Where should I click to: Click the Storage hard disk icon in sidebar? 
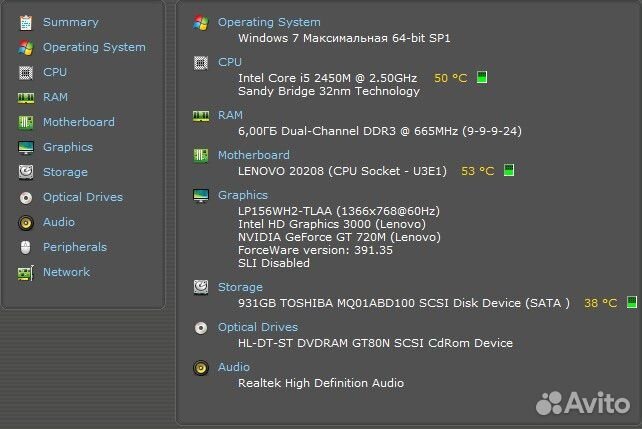[26, 172]
